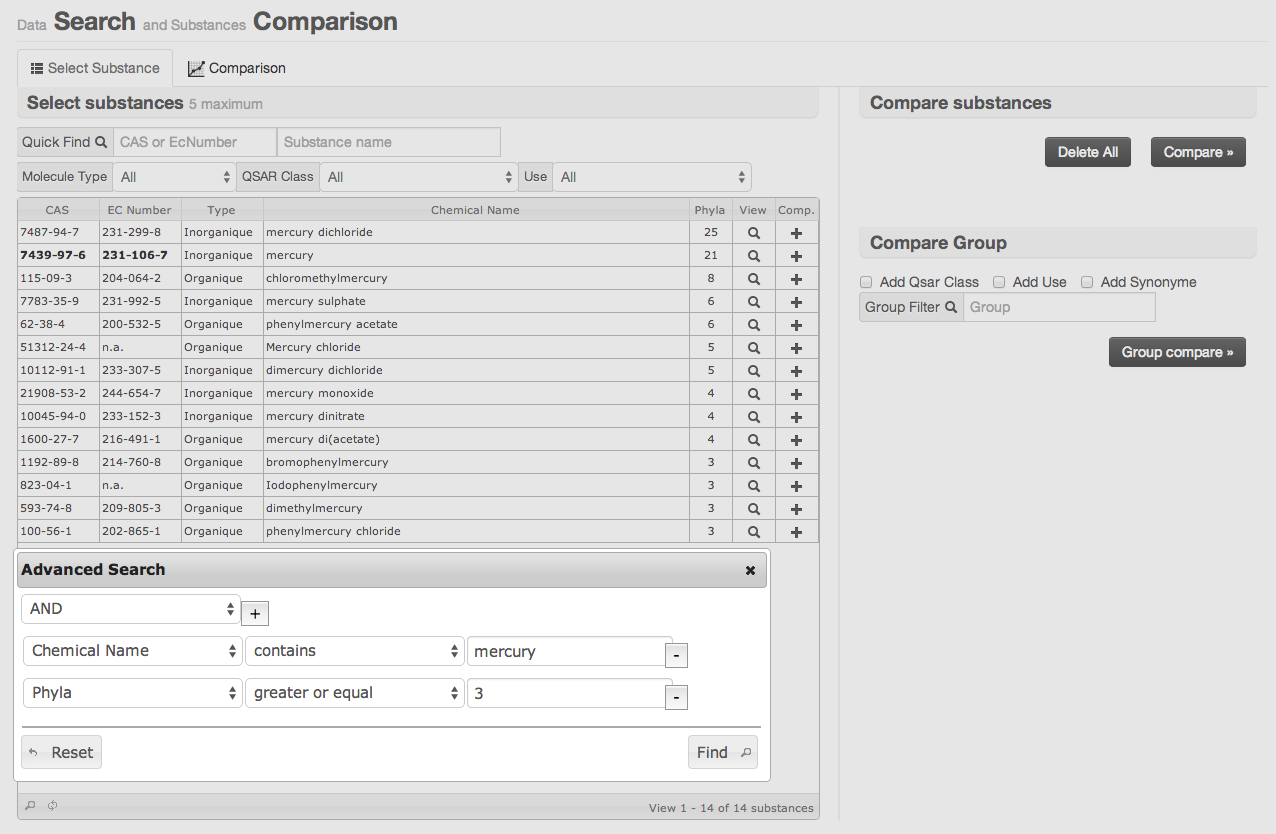Open the AND group operator dropdown
The height and width of the screenshot is (834, 1276).
(131, 609)
